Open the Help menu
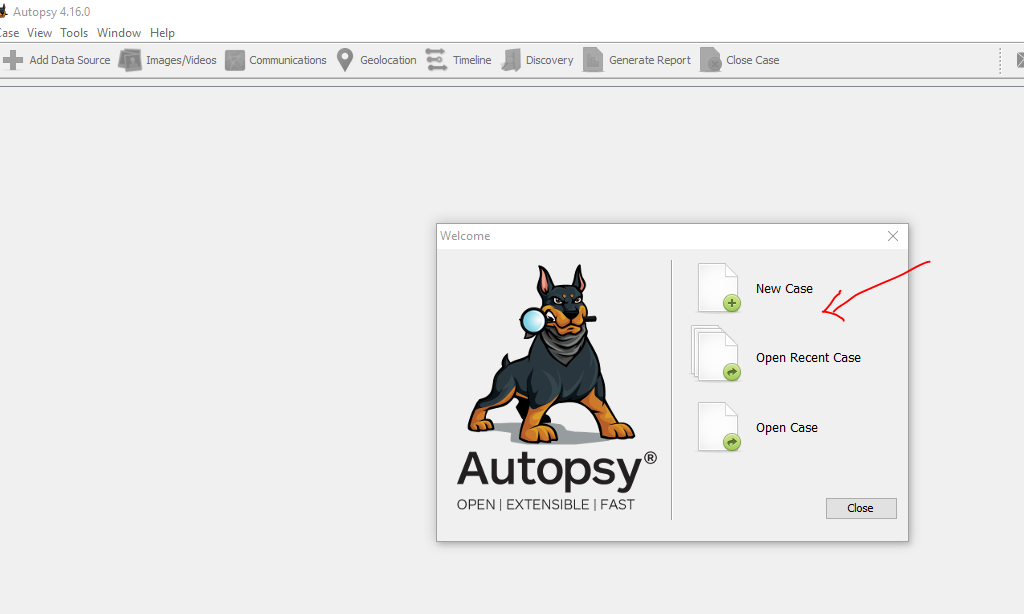This screenshot has height=614, width=1024. tap(162, 33)
